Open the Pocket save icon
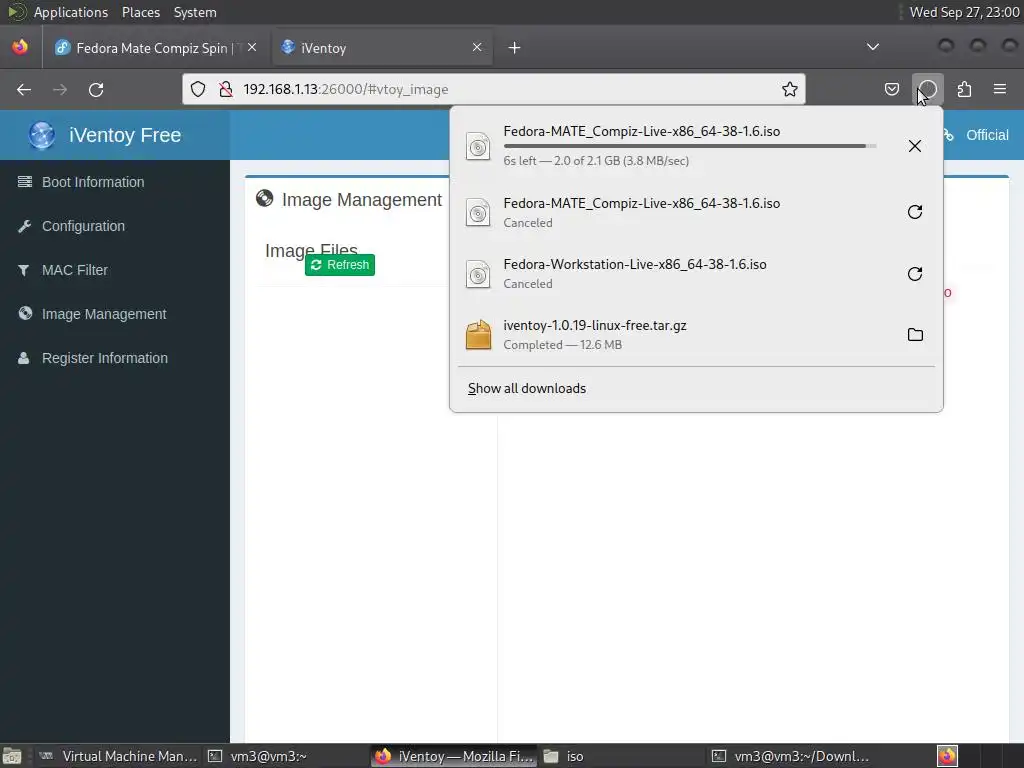Screen dimensions: 1024x768 click(x=891, y=89)
